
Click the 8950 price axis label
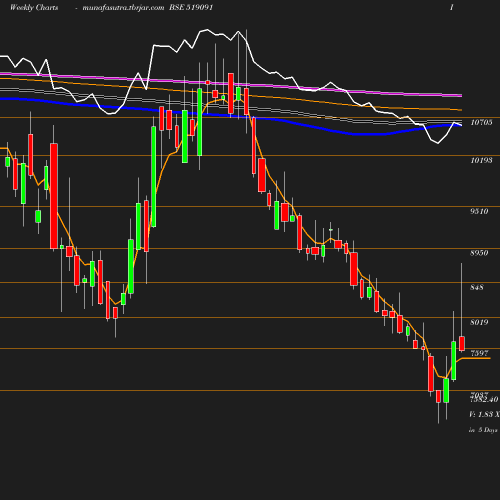point(479,253)
